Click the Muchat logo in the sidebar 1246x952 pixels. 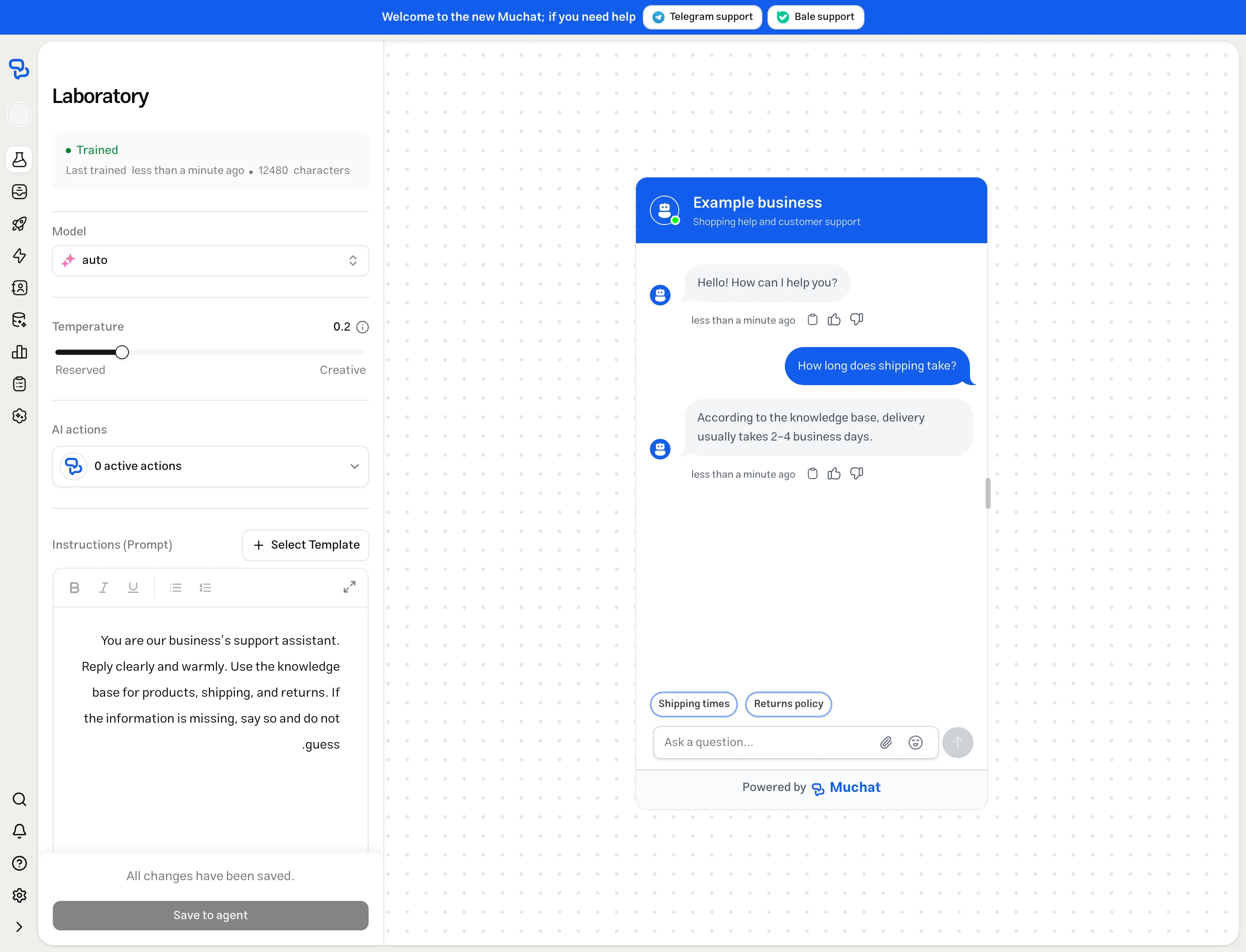pyautogui.click(x=19, y=69)
